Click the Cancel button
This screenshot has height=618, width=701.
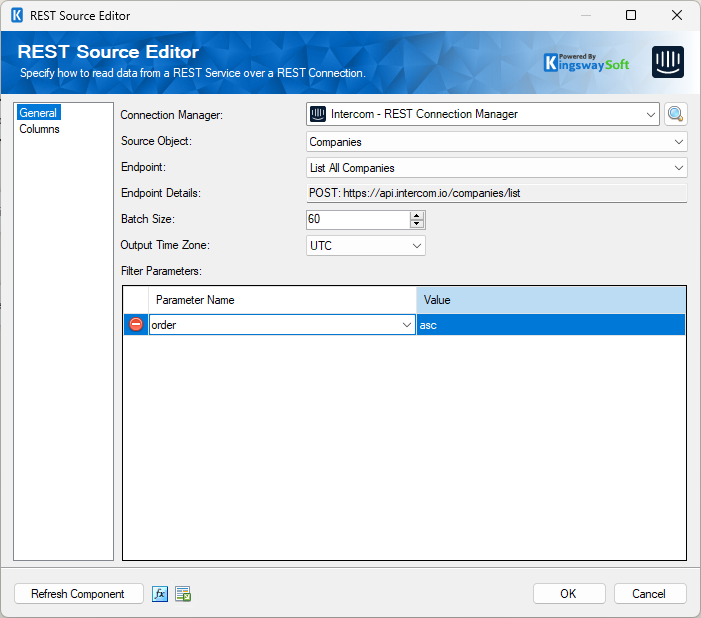(x=649, y=594)
